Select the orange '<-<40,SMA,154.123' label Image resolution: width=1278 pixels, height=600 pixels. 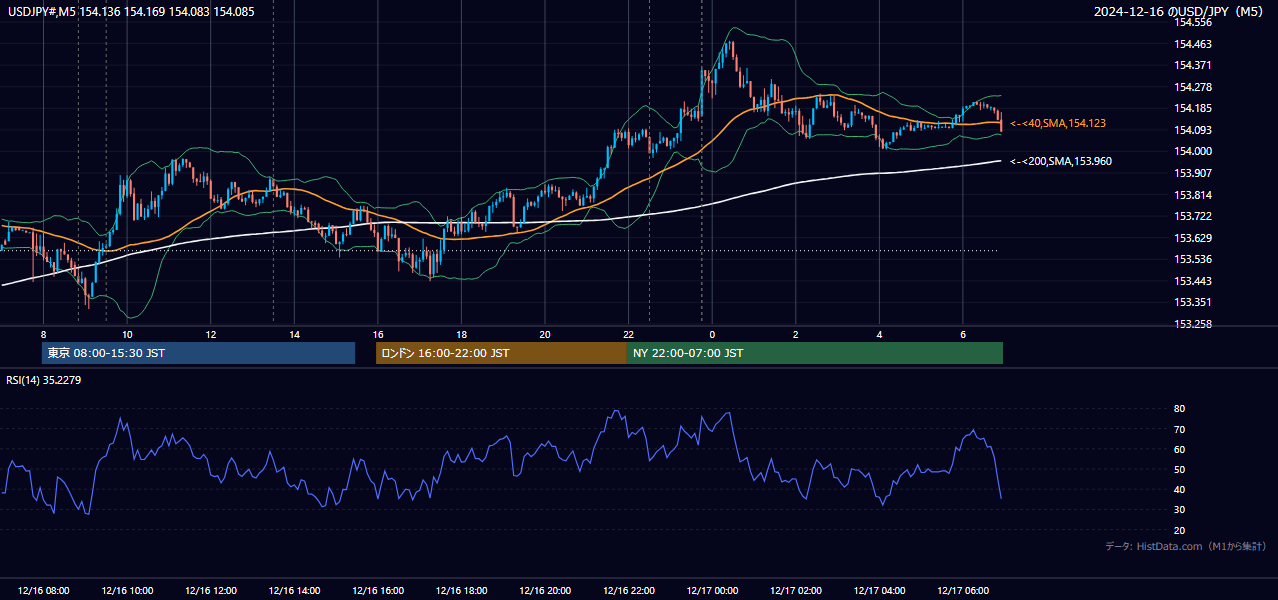(1058, 123)
